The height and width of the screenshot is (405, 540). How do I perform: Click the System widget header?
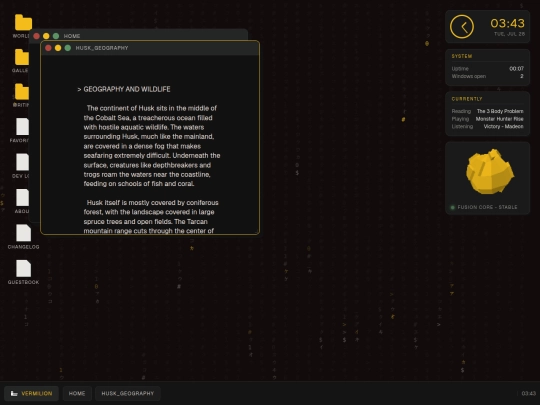(x=462, y=56)
